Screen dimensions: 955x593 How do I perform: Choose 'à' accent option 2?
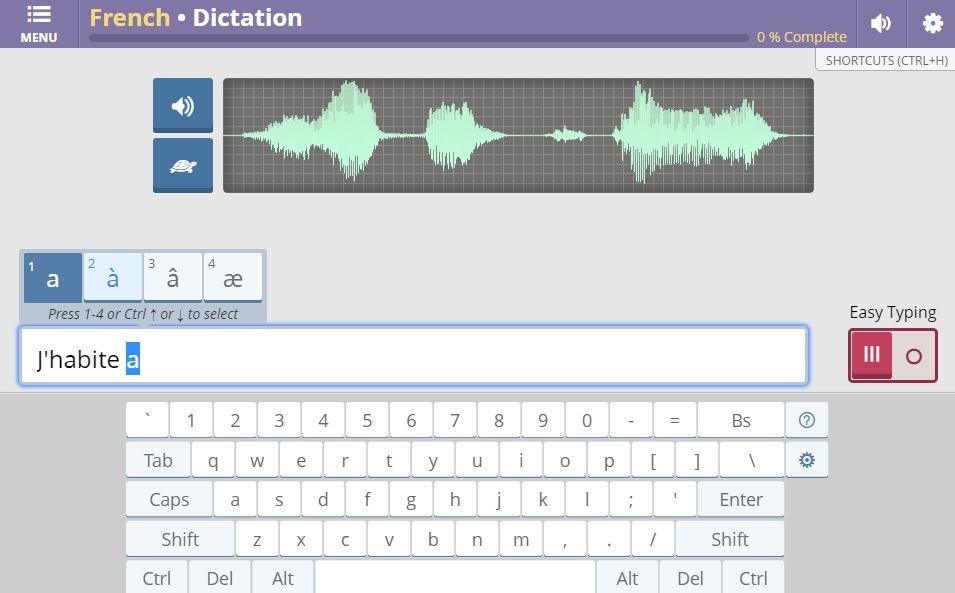coord(113,278)
